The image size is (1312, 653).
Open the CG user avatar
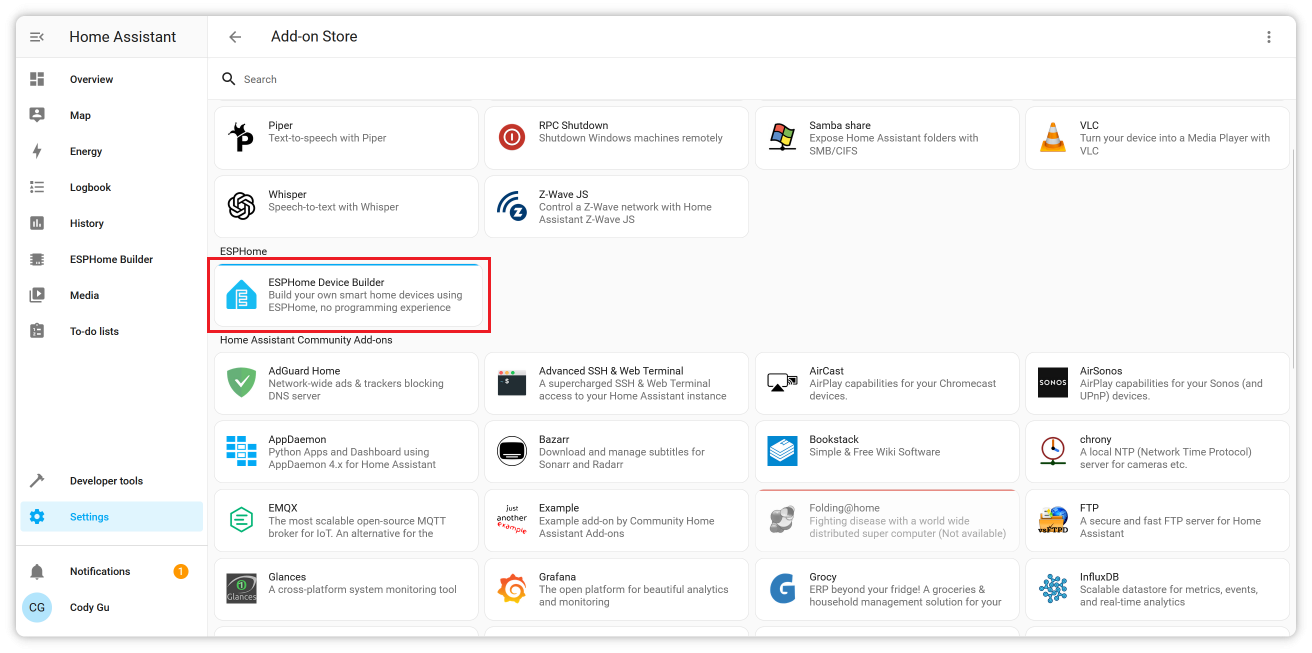[x=37, y=608]
